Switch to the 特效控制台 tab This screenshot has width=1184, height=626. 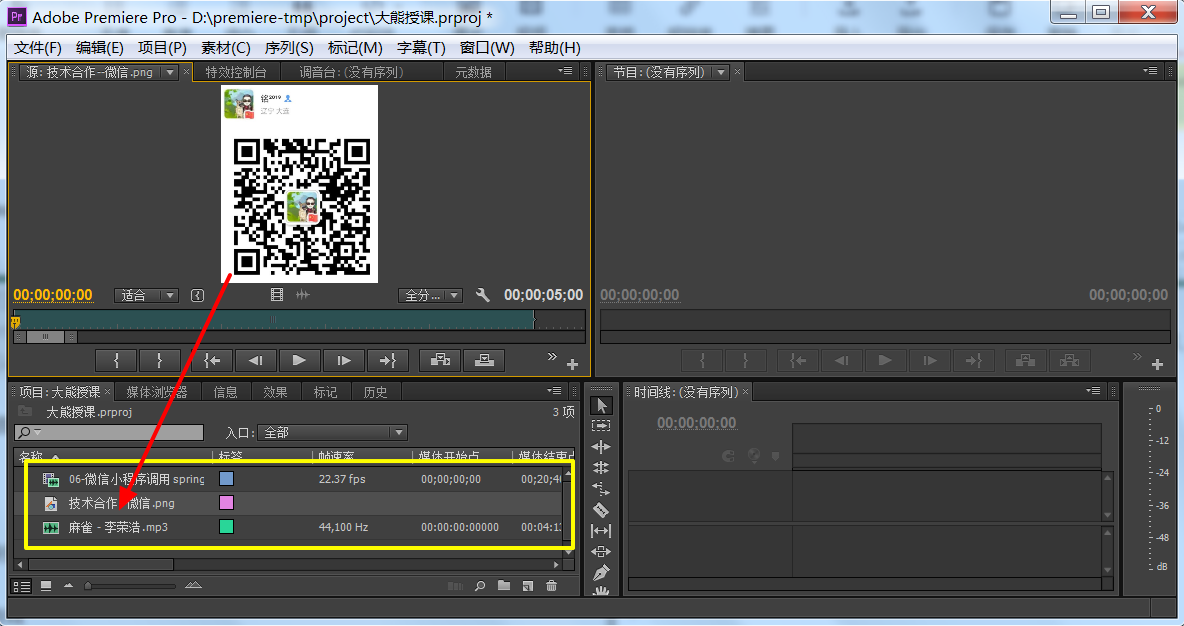click(x=236, y=72)
